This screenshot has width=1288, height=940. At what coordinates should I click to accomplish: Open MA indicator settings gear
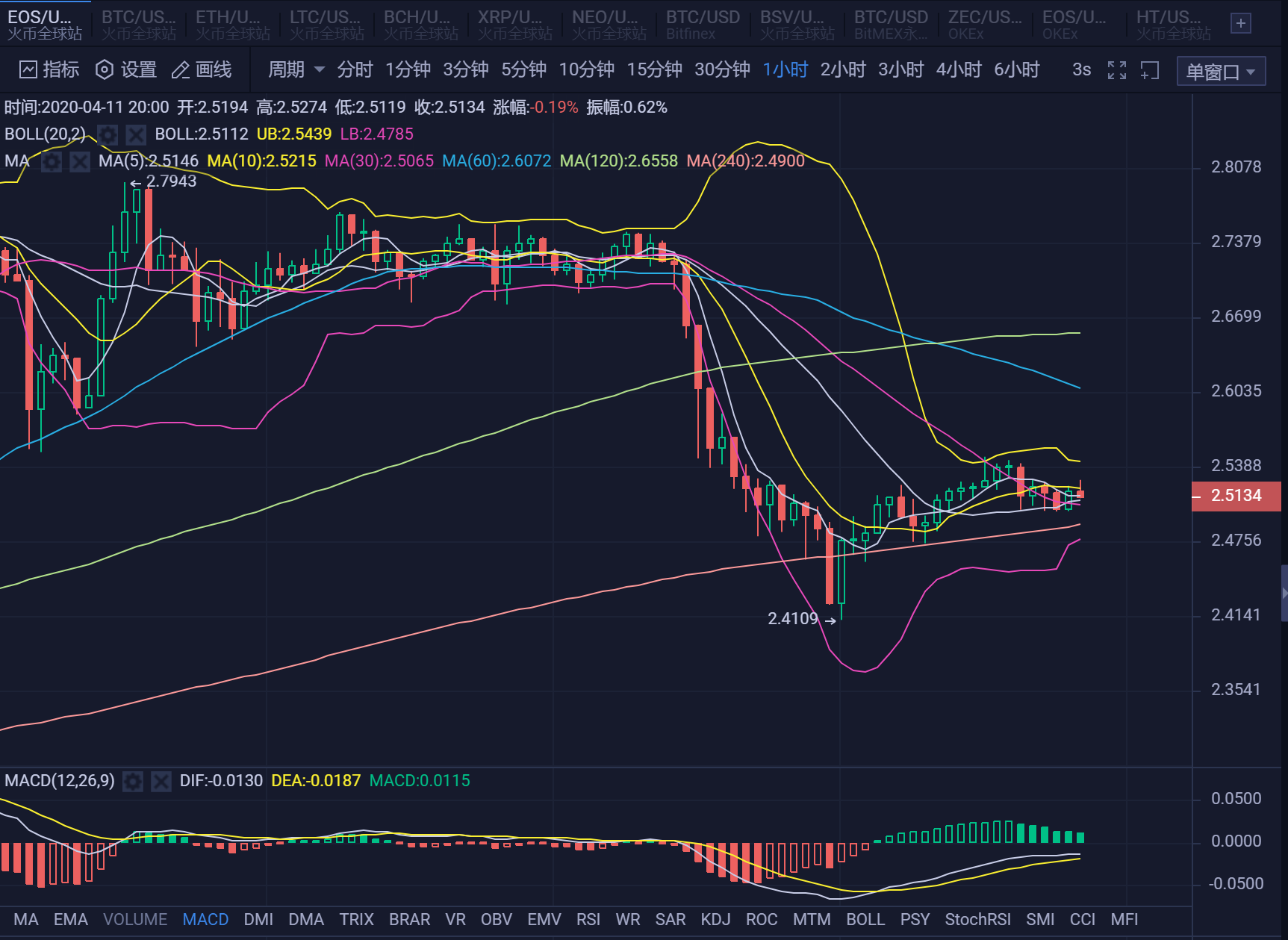[x=52, y=161]
